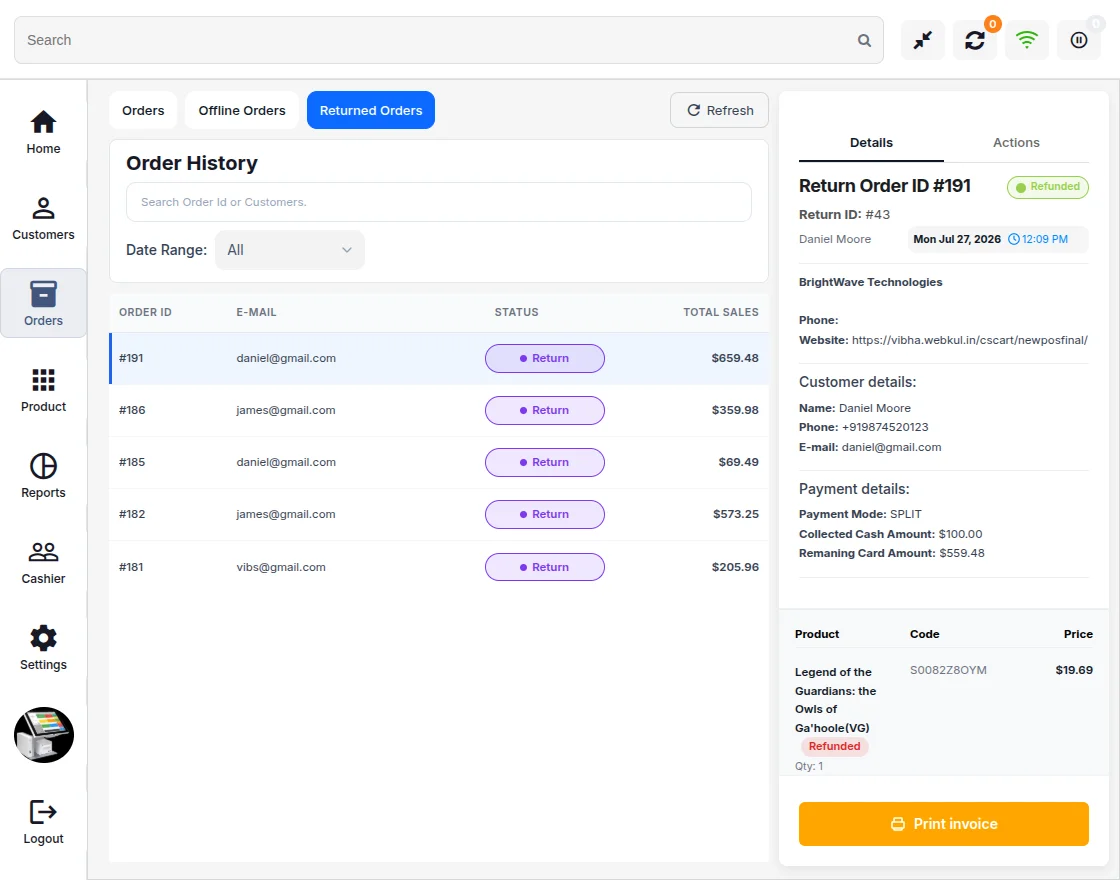
Task: Click product code S0082Z8OYM
Action: [948, 670]
